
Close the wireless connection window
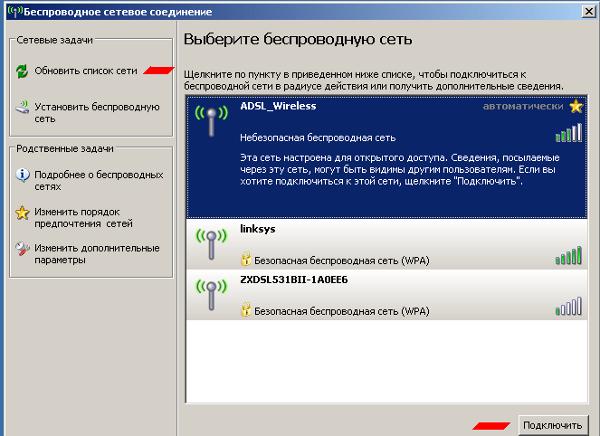(589, 11)
